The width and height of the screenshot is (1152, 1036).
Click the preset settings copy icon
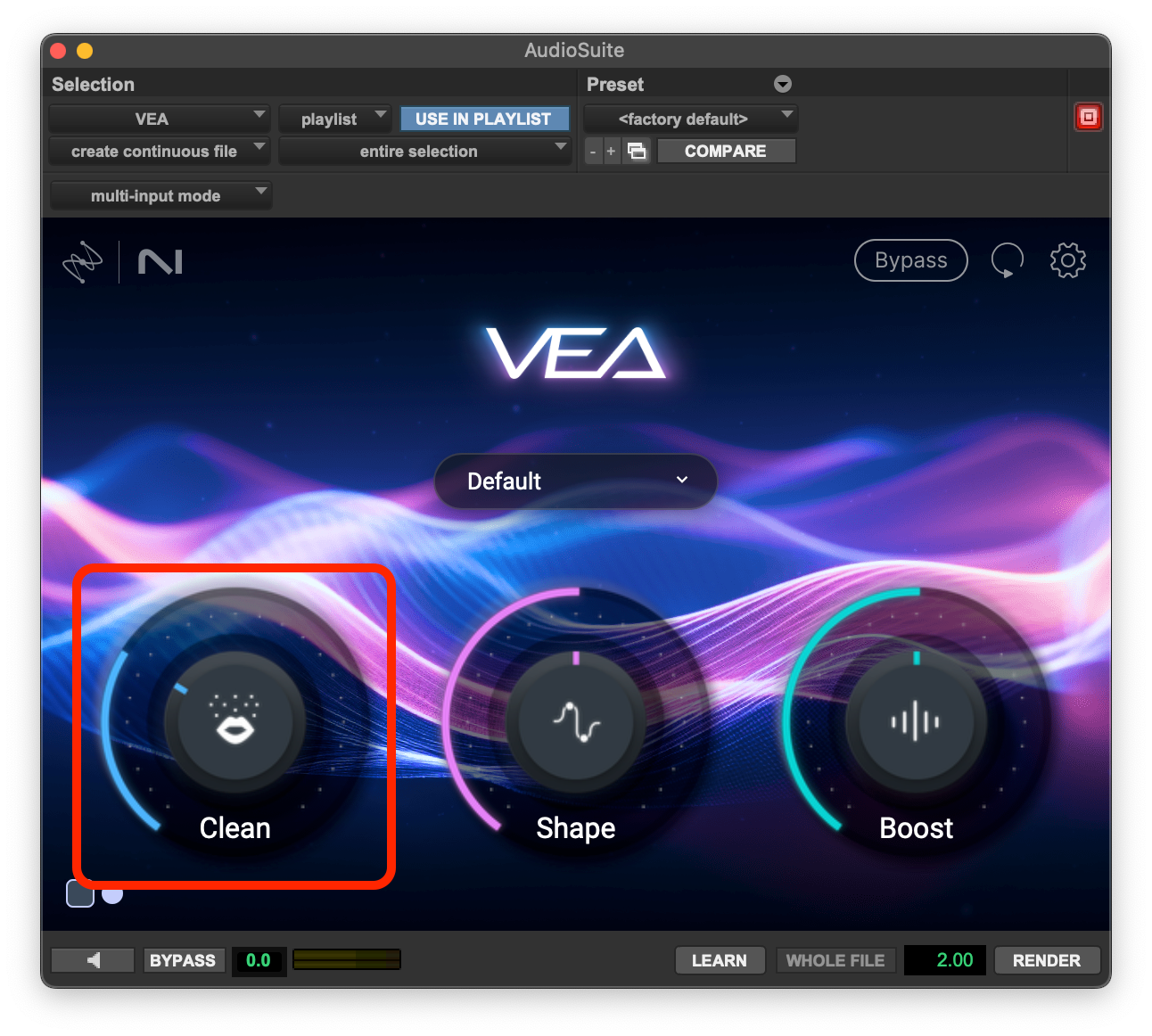pos(637,151)
